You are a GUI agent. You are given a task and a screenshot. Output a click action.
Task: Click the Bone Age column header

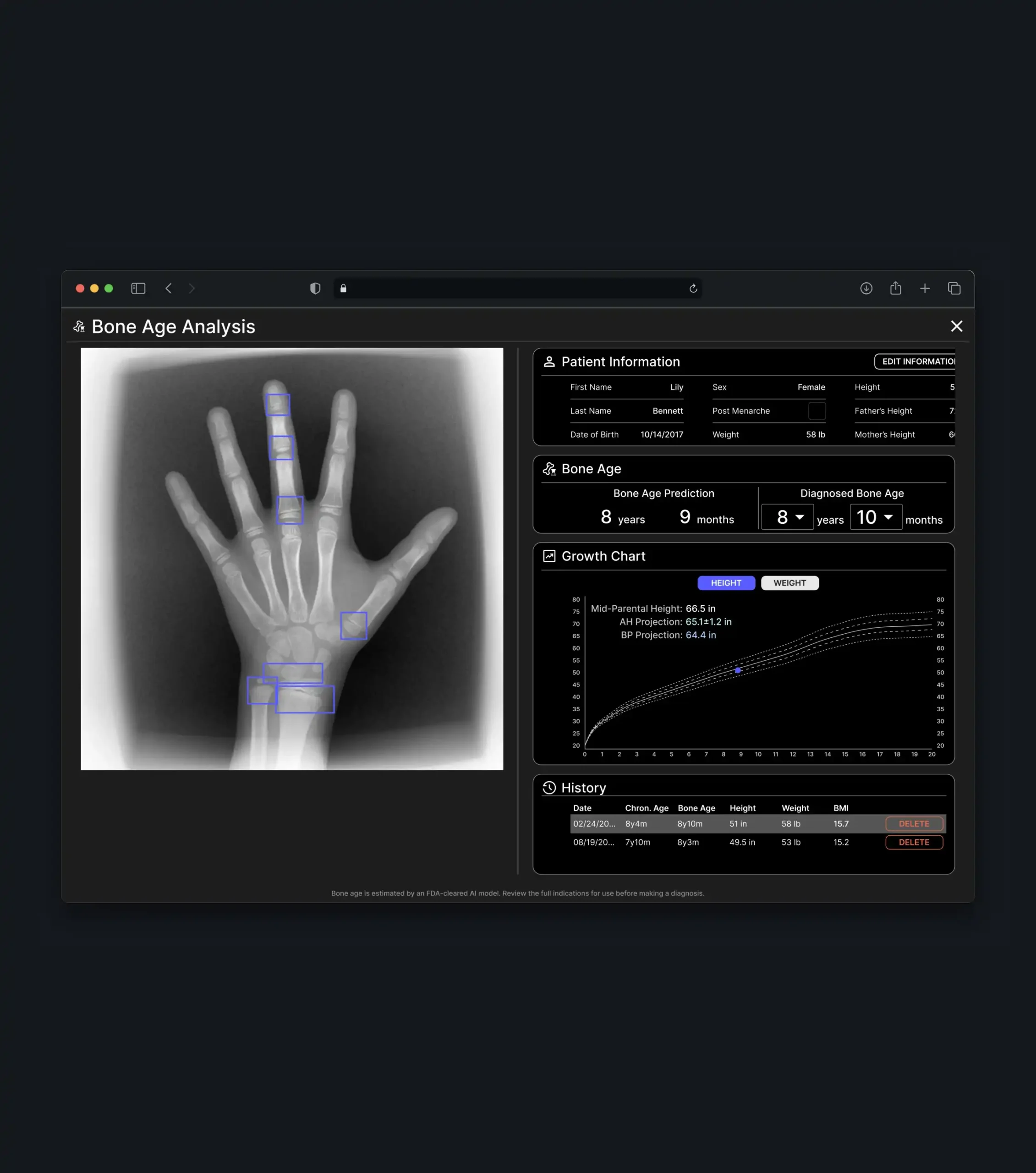696,808
